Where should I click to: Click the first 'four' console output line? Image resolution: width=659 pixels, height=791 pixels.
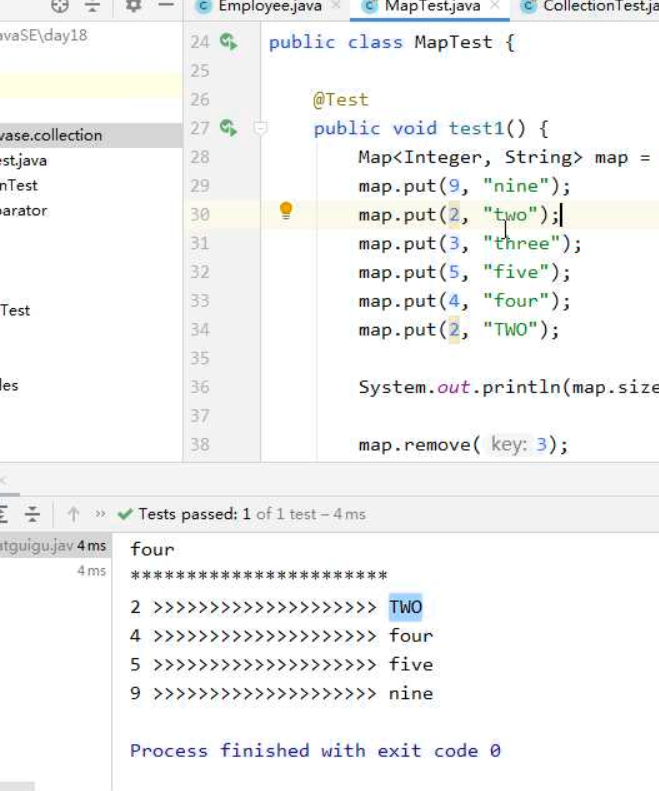[152, 549]
